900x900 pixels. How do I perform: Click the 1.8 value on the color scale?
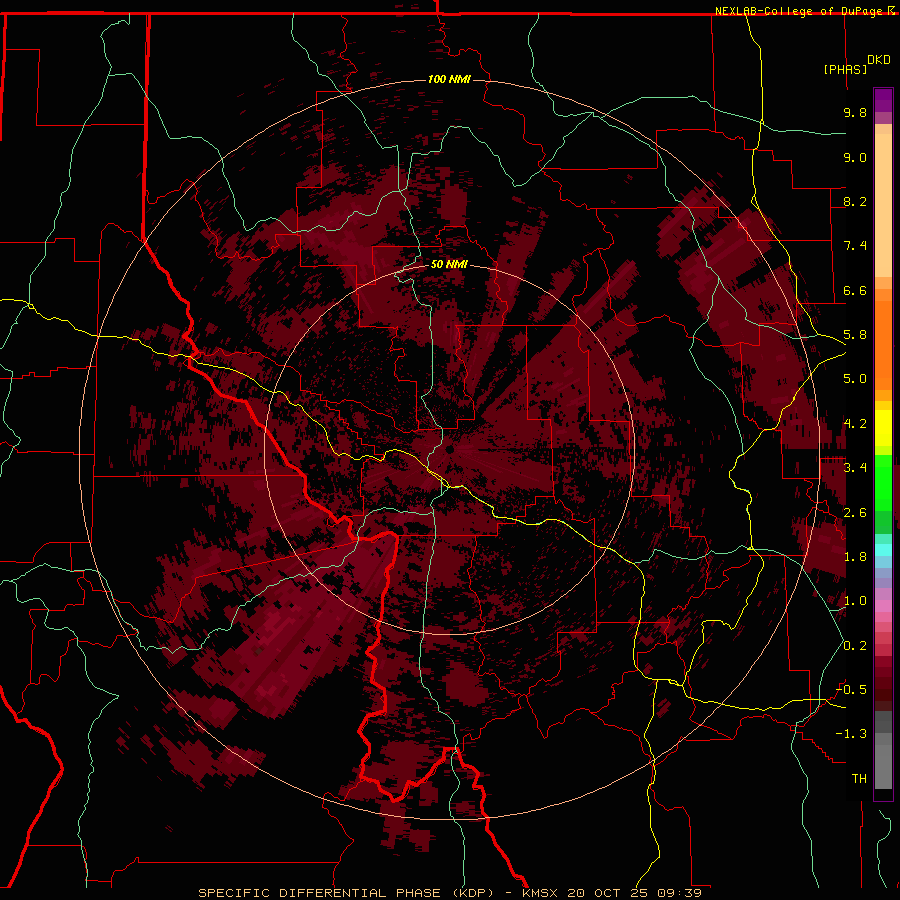click(855, 557)
